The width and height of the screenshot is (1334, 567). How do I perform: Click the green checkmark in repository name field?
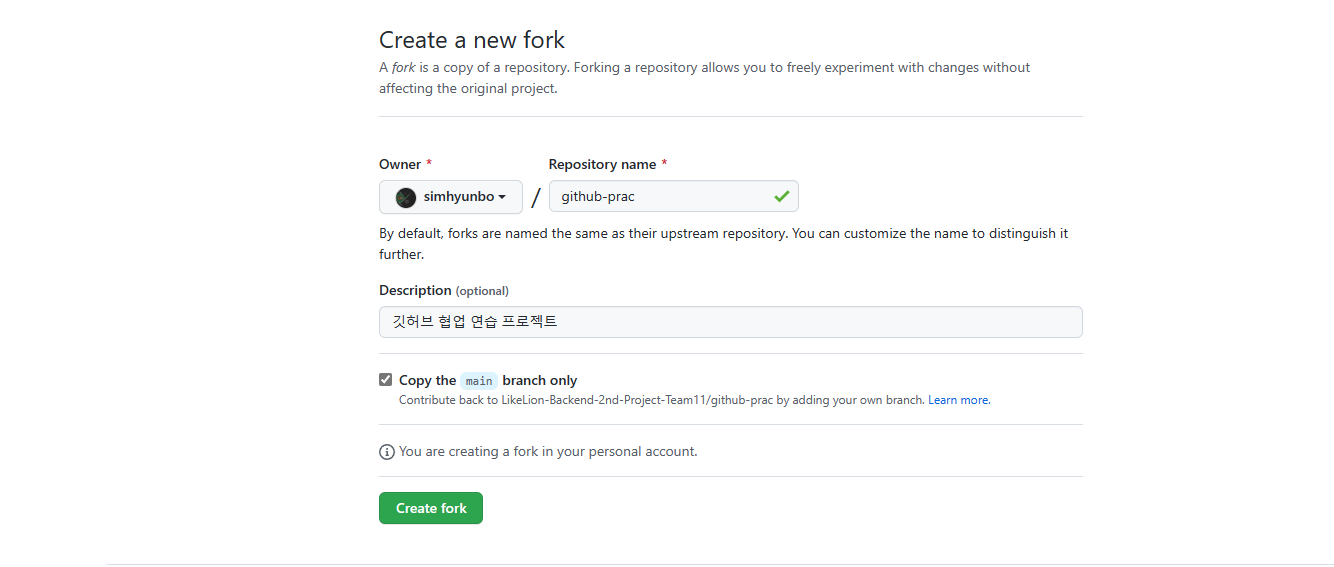coord(781,197)
